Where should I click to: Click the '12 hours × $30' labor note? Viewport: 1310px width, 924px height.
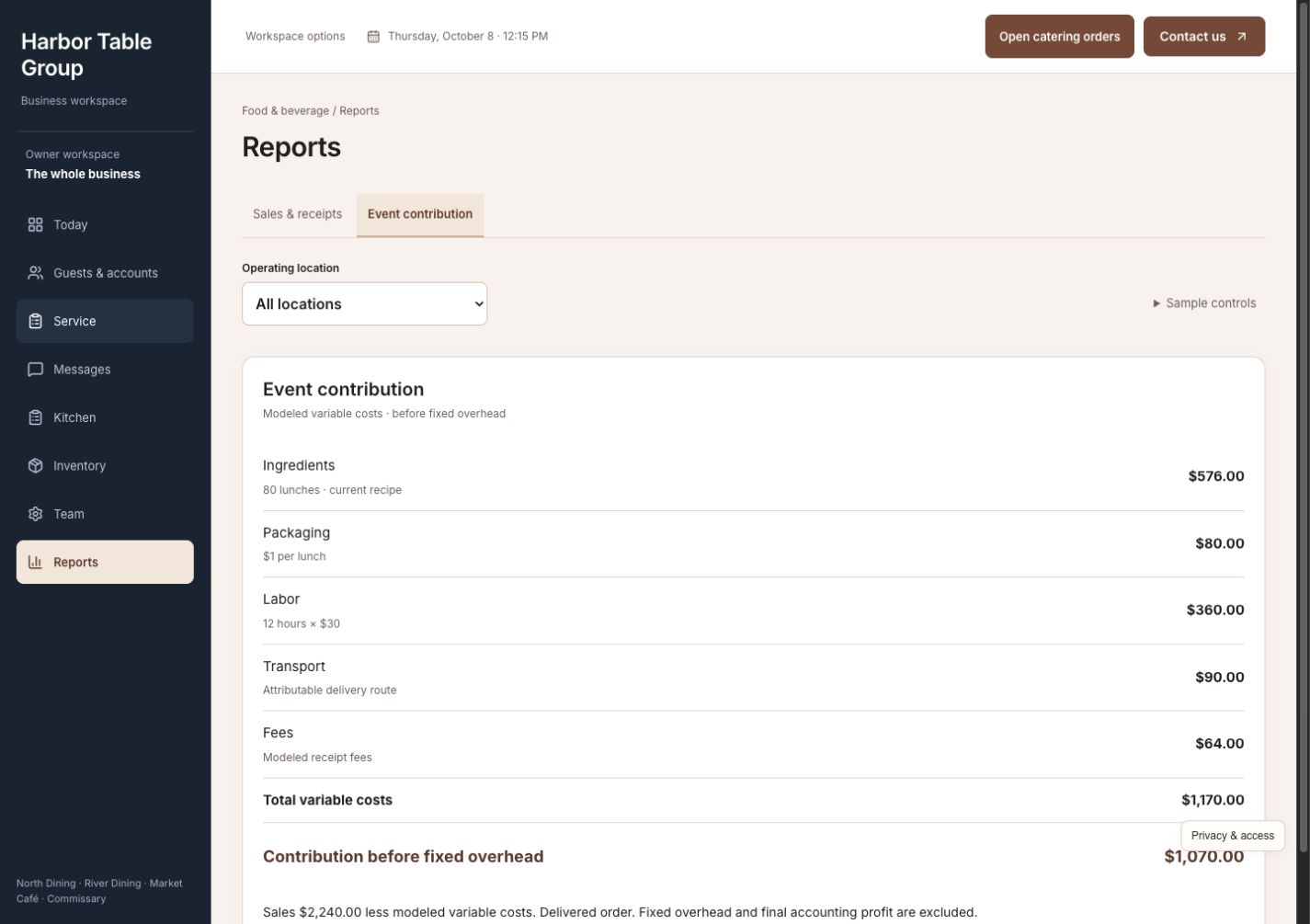coord(302,623)
